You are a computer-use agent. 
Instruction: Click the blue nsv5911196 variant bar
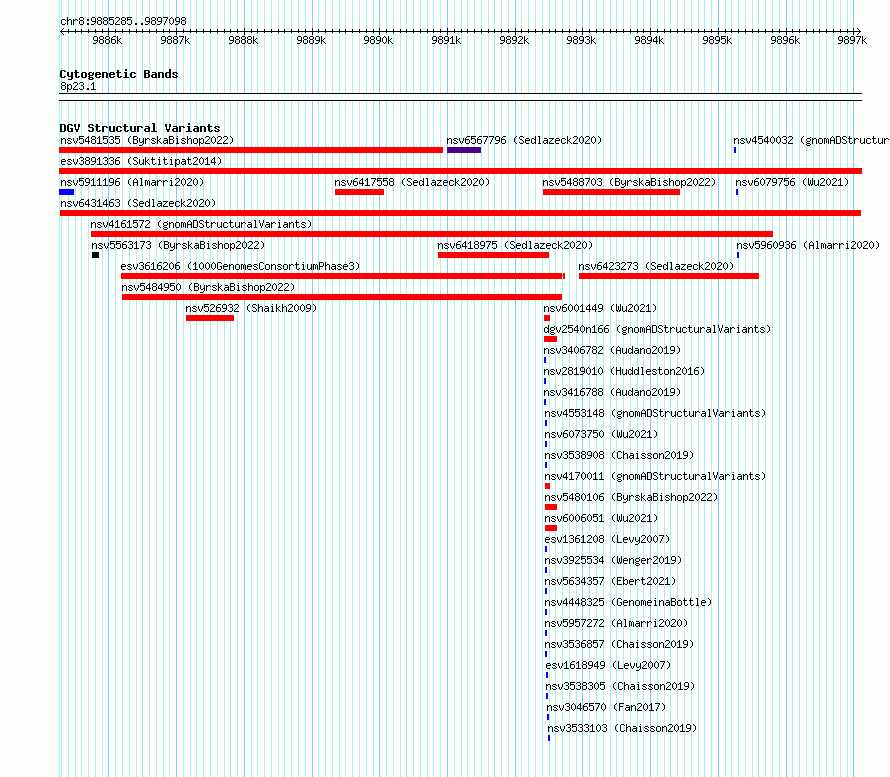[66, 192]
